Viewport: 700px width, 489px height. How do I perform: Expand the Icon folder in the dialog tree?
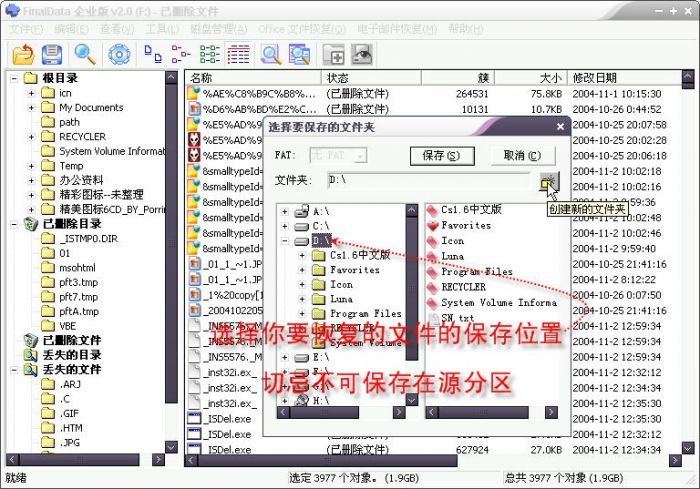pyautogui.click(x=302, y=284)
